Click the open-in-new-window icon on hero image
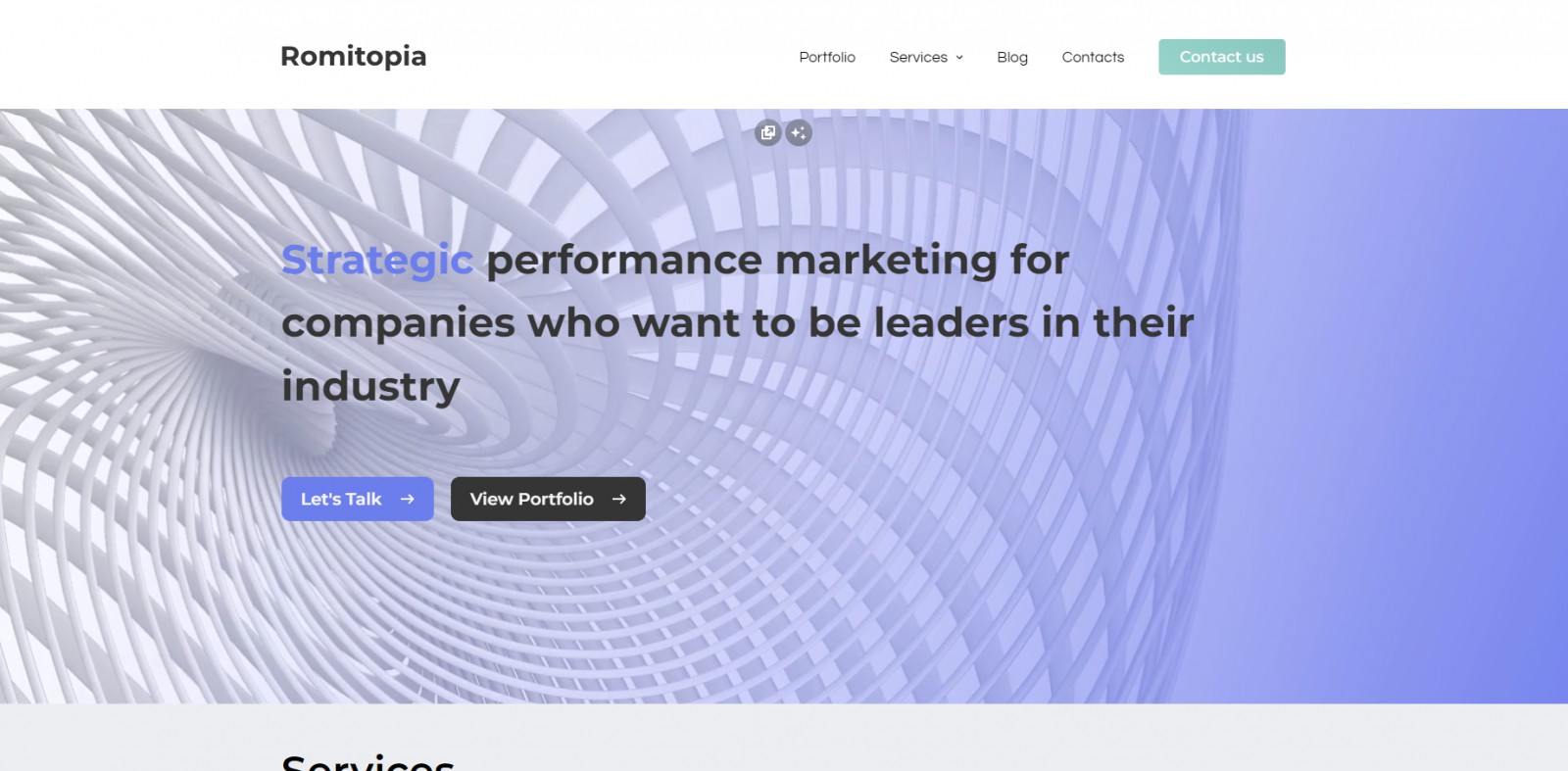This screenshot has width=1568, height=771. (768, 132)
